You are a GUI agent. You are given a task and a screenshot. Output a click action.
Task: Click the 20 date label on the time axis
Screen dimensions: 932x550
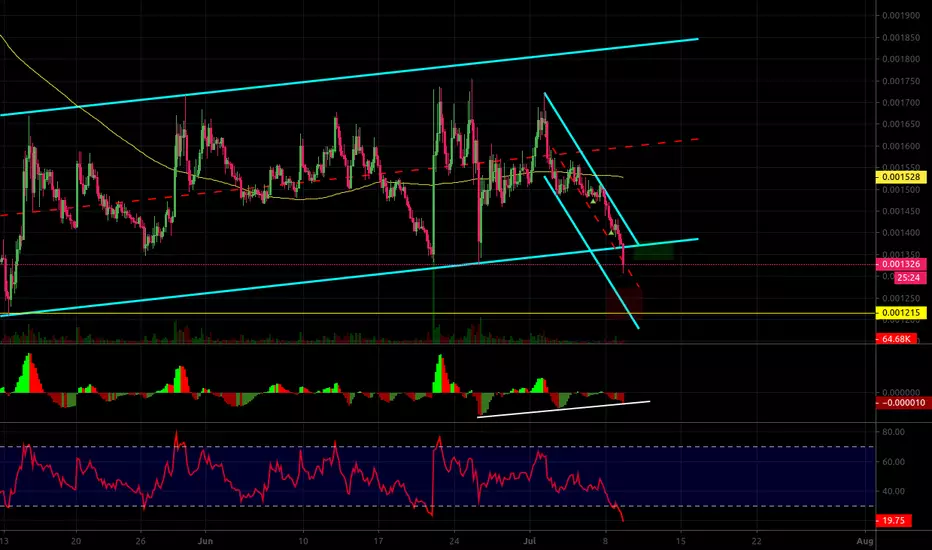click(x=75, y=541)
